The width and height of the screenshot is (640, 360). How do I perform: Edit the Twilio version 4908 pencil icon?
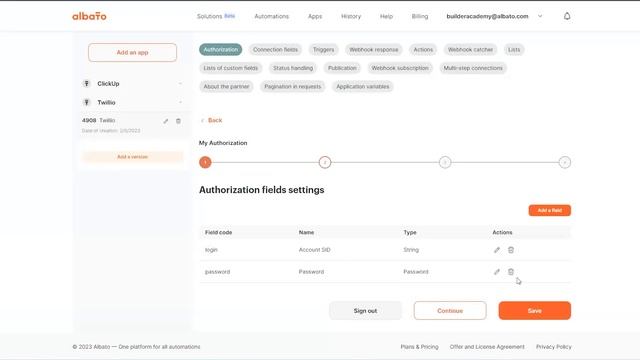(166, 121)
